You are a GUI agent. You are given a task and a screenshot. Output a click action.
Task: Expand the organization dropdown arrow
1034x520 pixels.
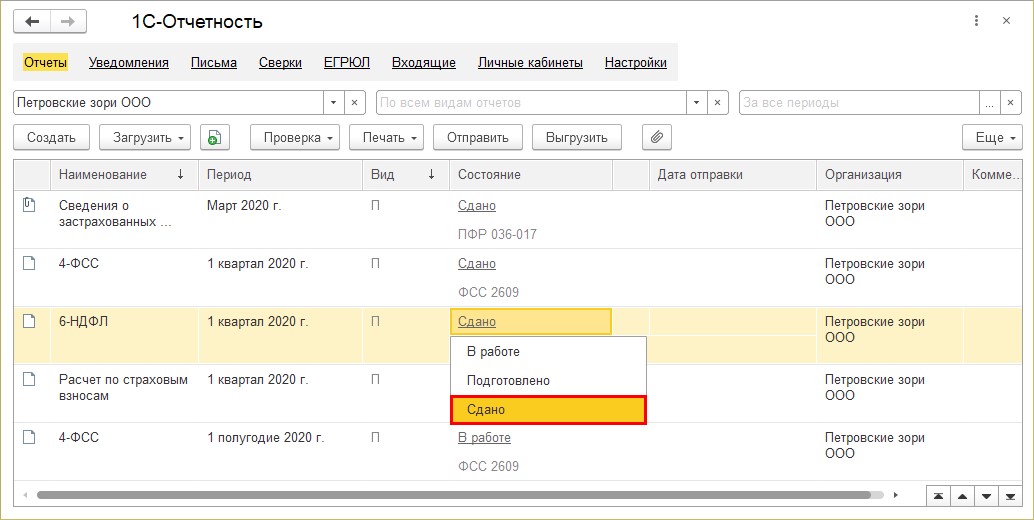[333, 103]
